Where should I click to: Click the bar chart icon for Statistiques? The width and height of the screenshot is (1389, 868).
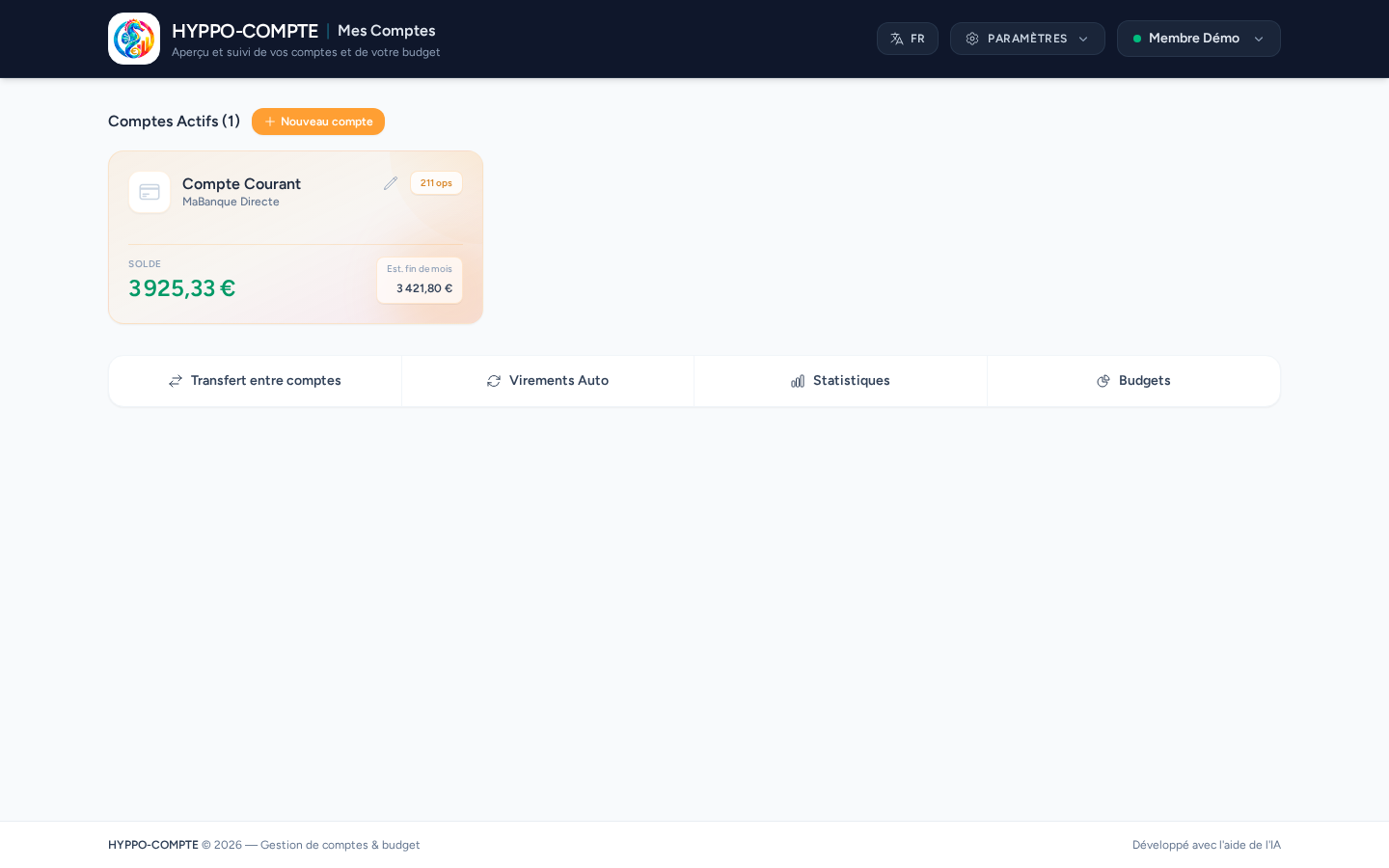(798, 381)
